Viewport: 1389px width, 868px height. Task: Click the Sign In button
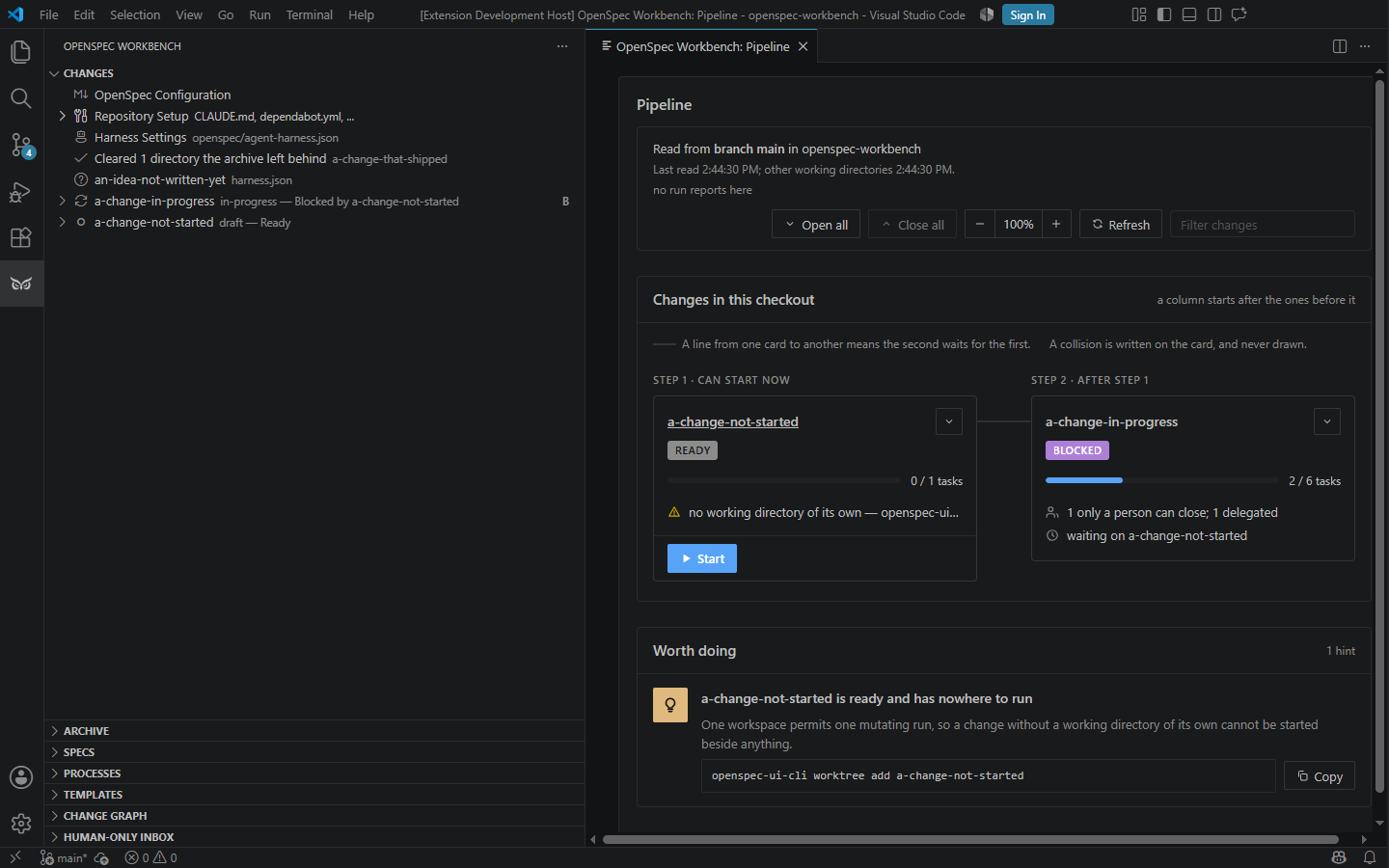[1027, 14]
